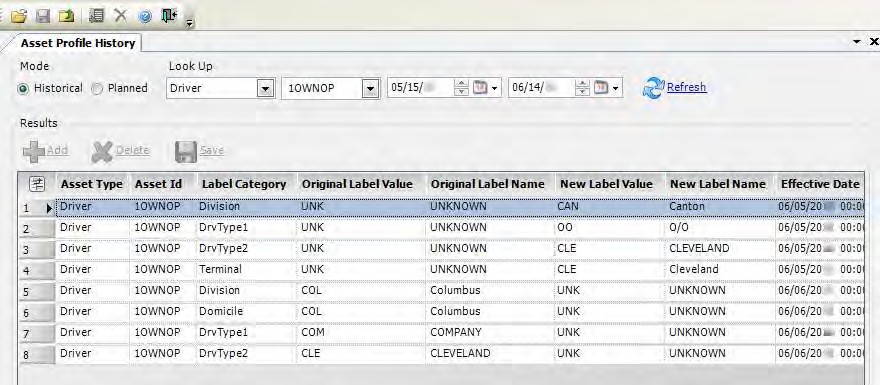Image resolution: width=880 pixels, height=385 pixels.
Task: Select the Historical mode radio button
Action: [x=24, y=89]
